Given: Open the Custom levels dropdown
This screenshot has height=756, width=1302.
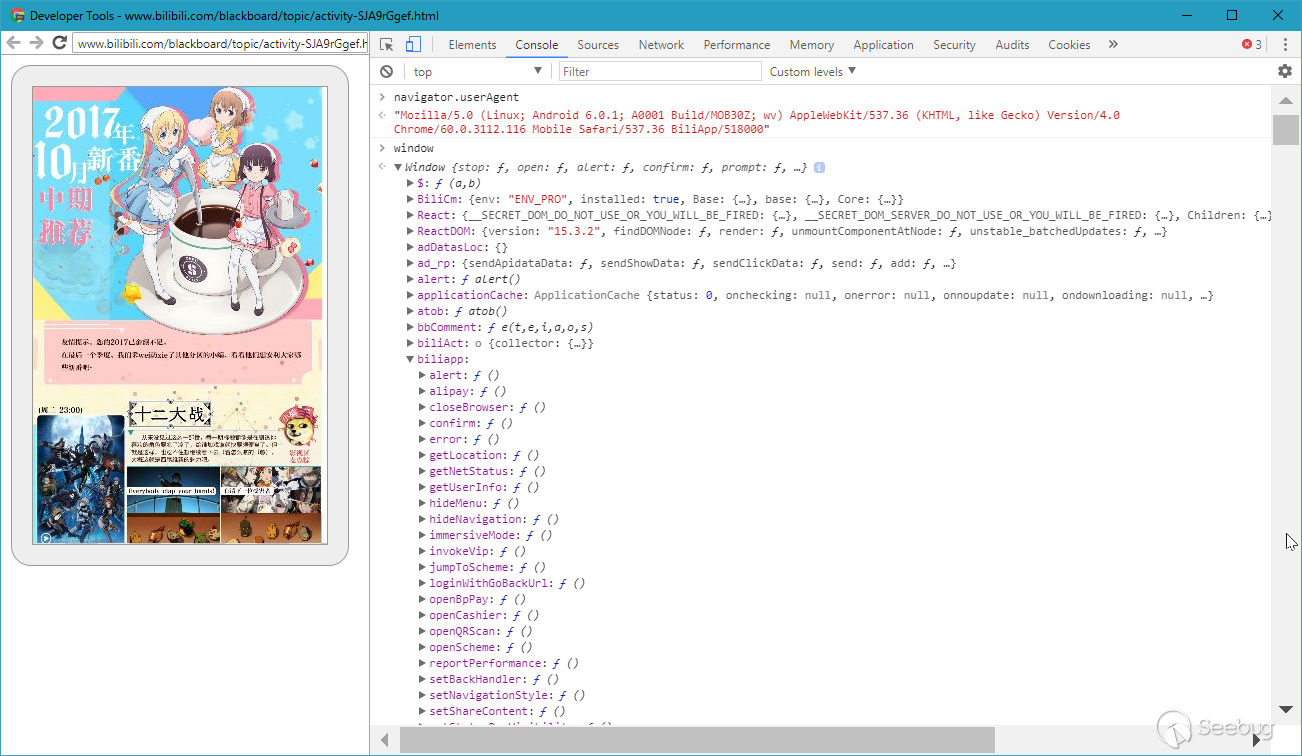Looking at the screenshot, I should pos(813,72).
